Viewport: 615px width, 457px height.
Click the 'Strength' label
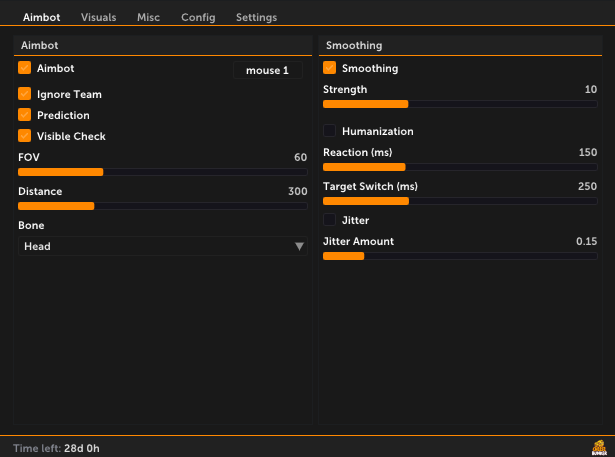tap(345, 89)
